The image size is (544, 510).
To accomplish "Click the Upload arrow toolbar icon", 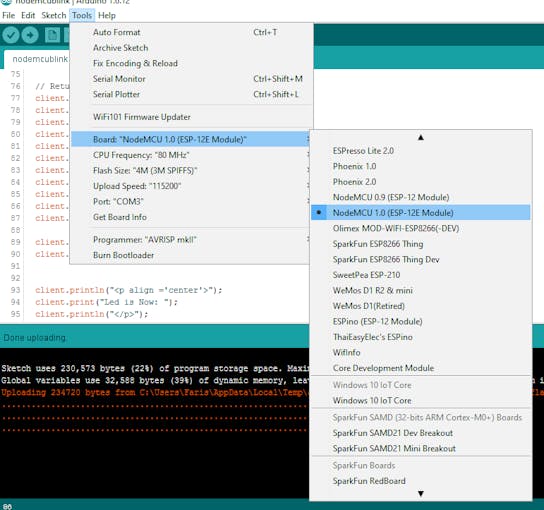I will (x=30, y=35).
